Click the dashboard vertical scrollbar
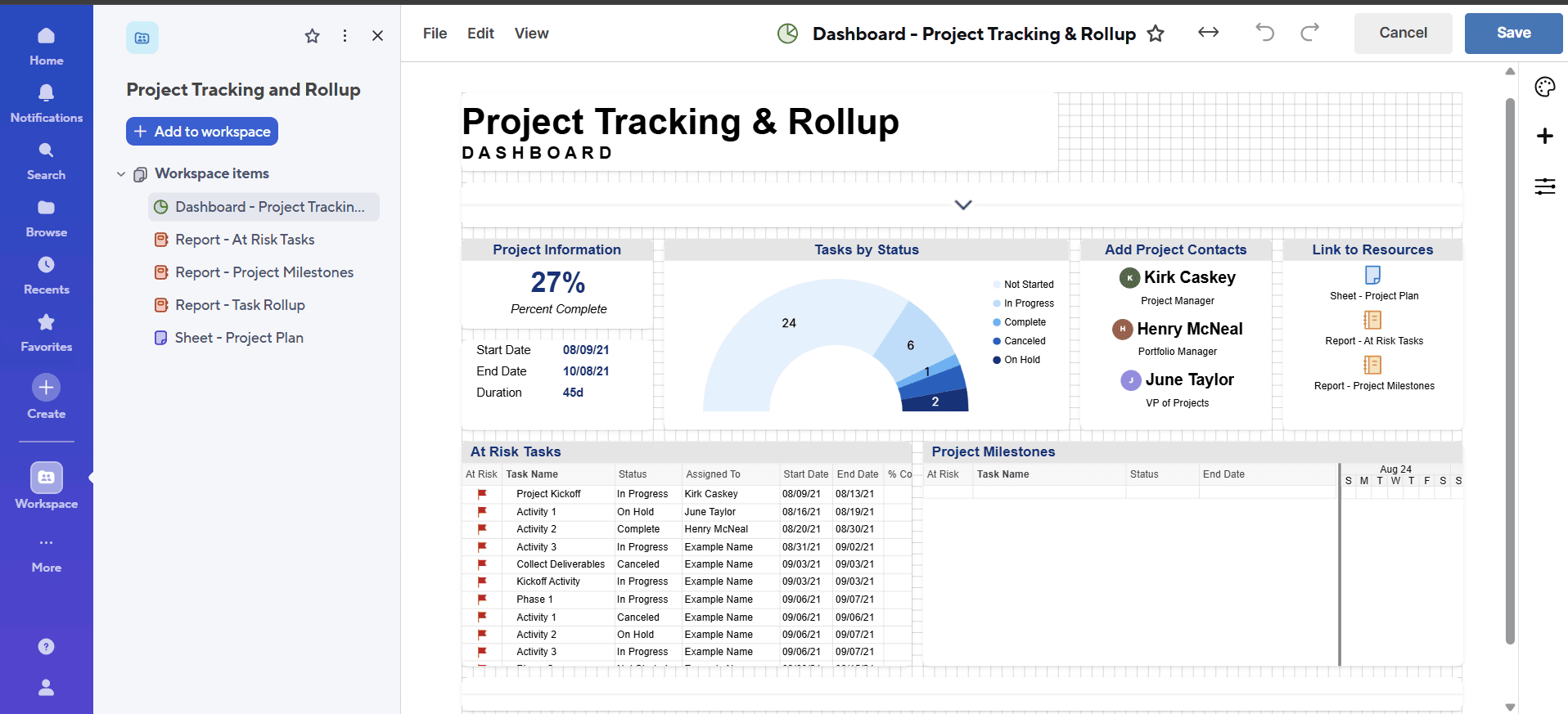The image size is (1568, 714). click(x=1510, y=368)
